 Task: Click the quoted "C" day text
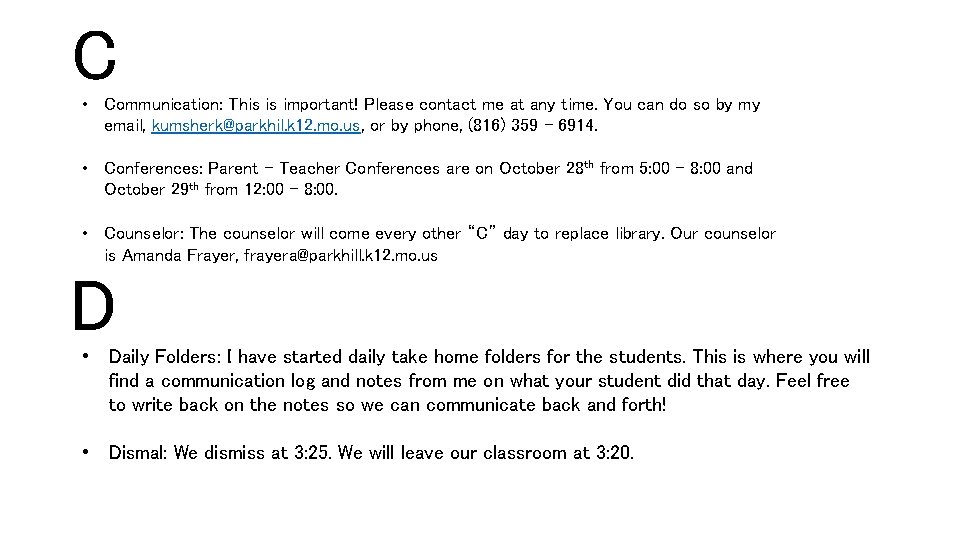483,234
